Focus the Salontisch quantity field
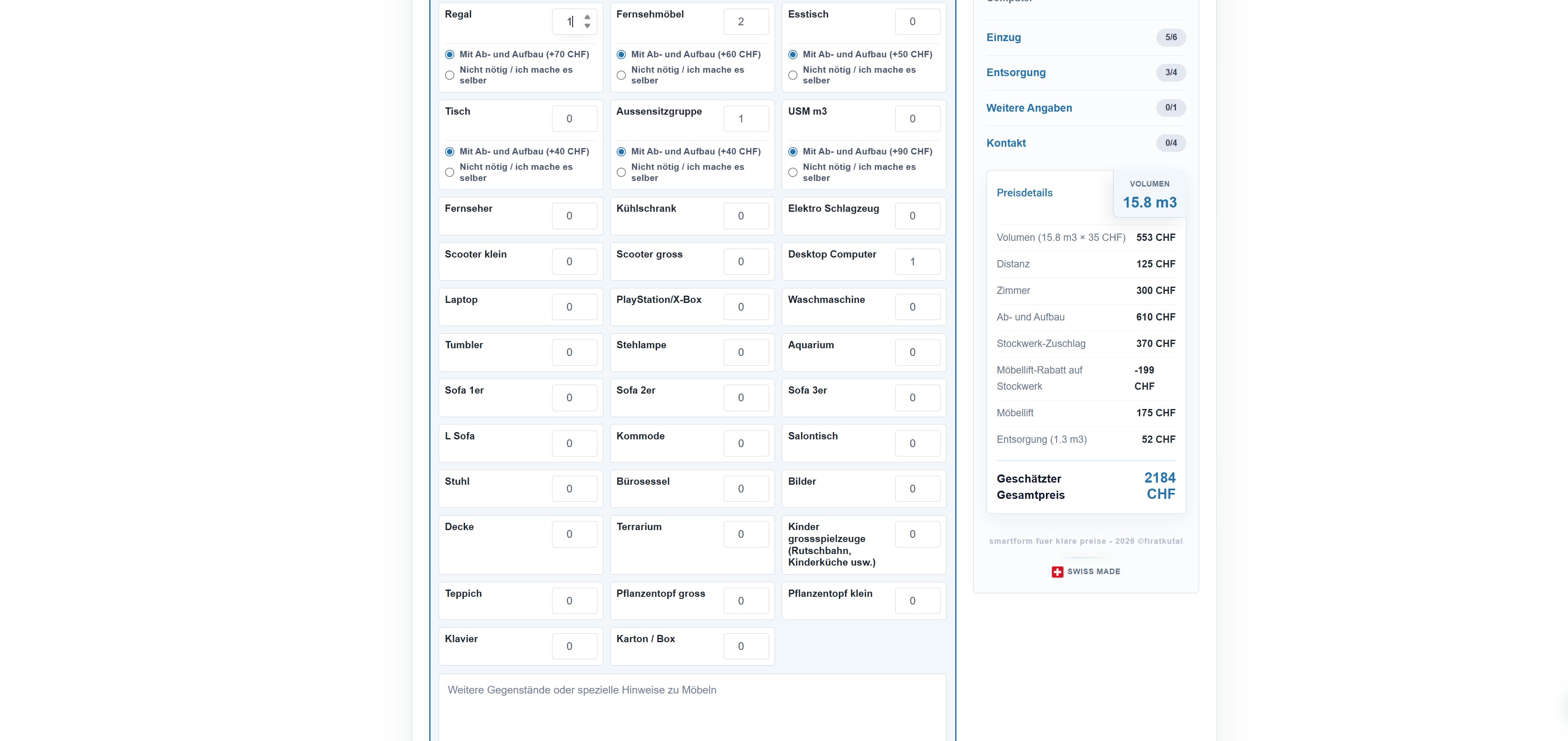This screenshot has width=1568, height=741. coord(917,444)
